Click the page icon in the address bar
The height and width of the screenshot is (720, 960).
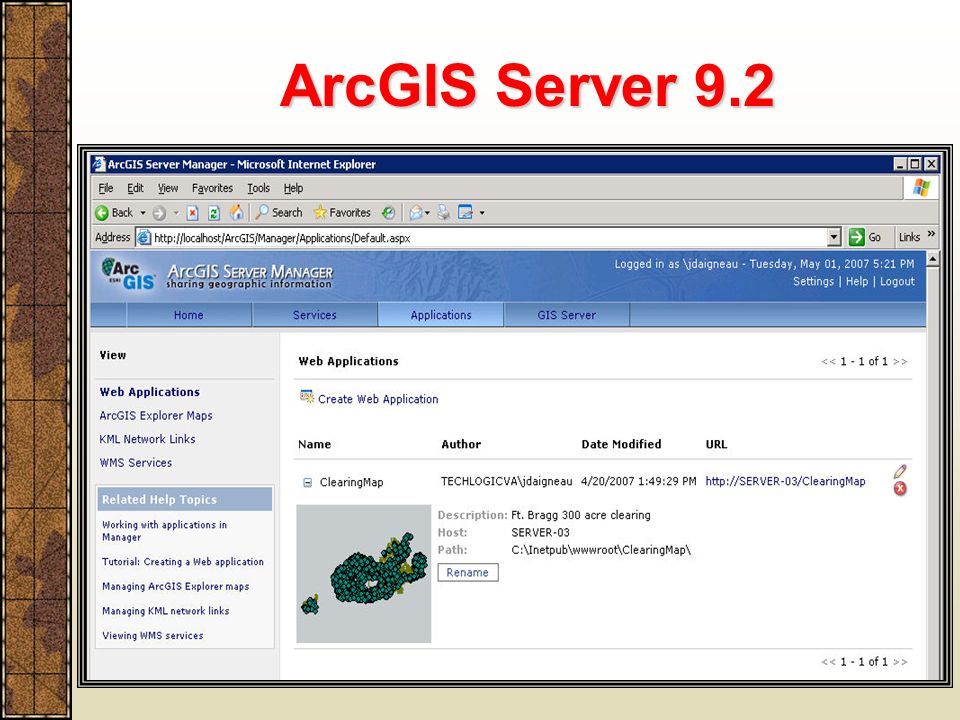(x=143, y=238)
